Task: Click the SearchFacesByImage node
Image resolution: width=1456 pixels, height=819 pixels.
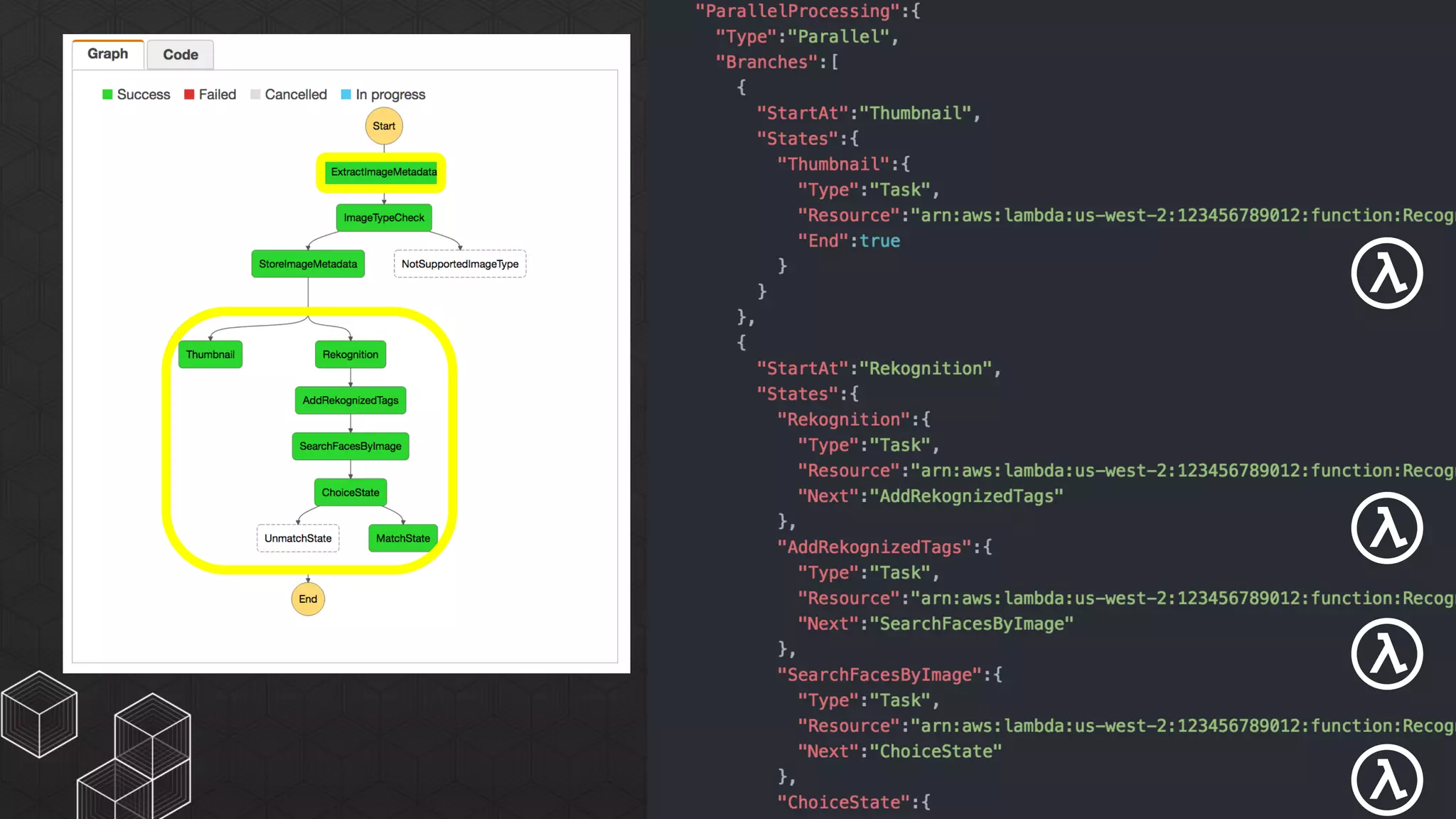Action: click(x=350, y=446)
